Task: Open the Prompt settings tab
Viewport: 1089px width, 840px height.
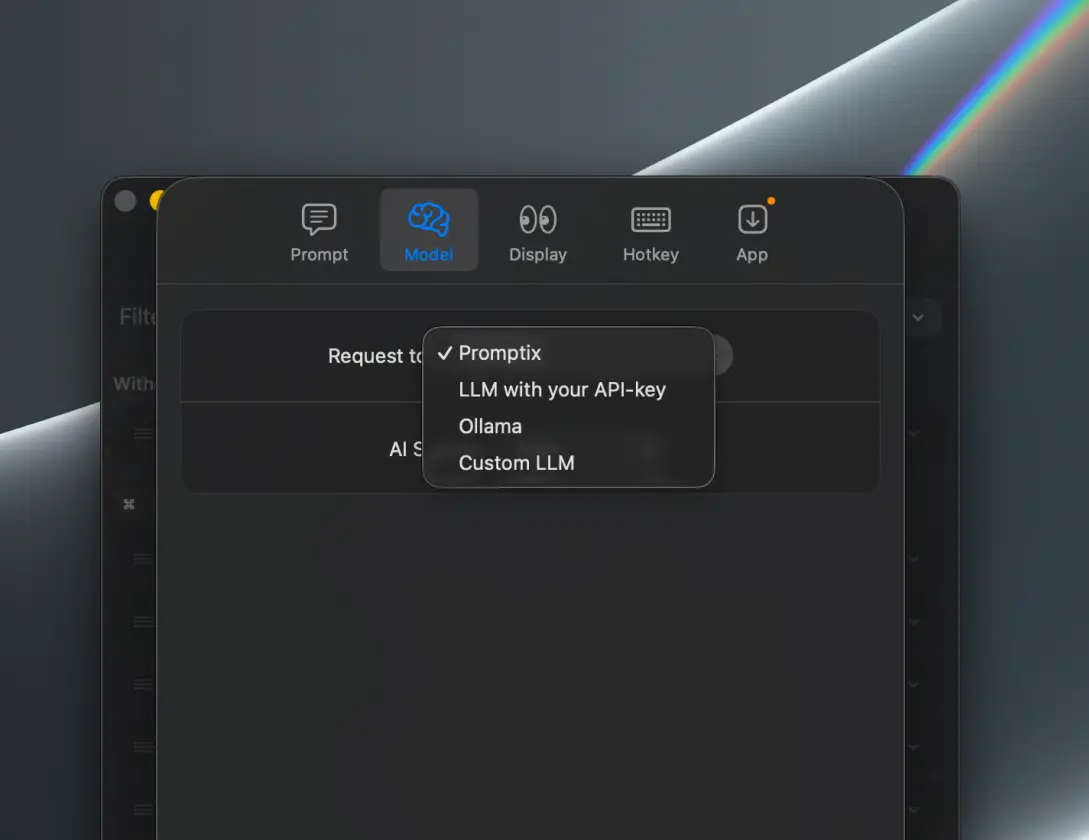Action: (319, 231)
